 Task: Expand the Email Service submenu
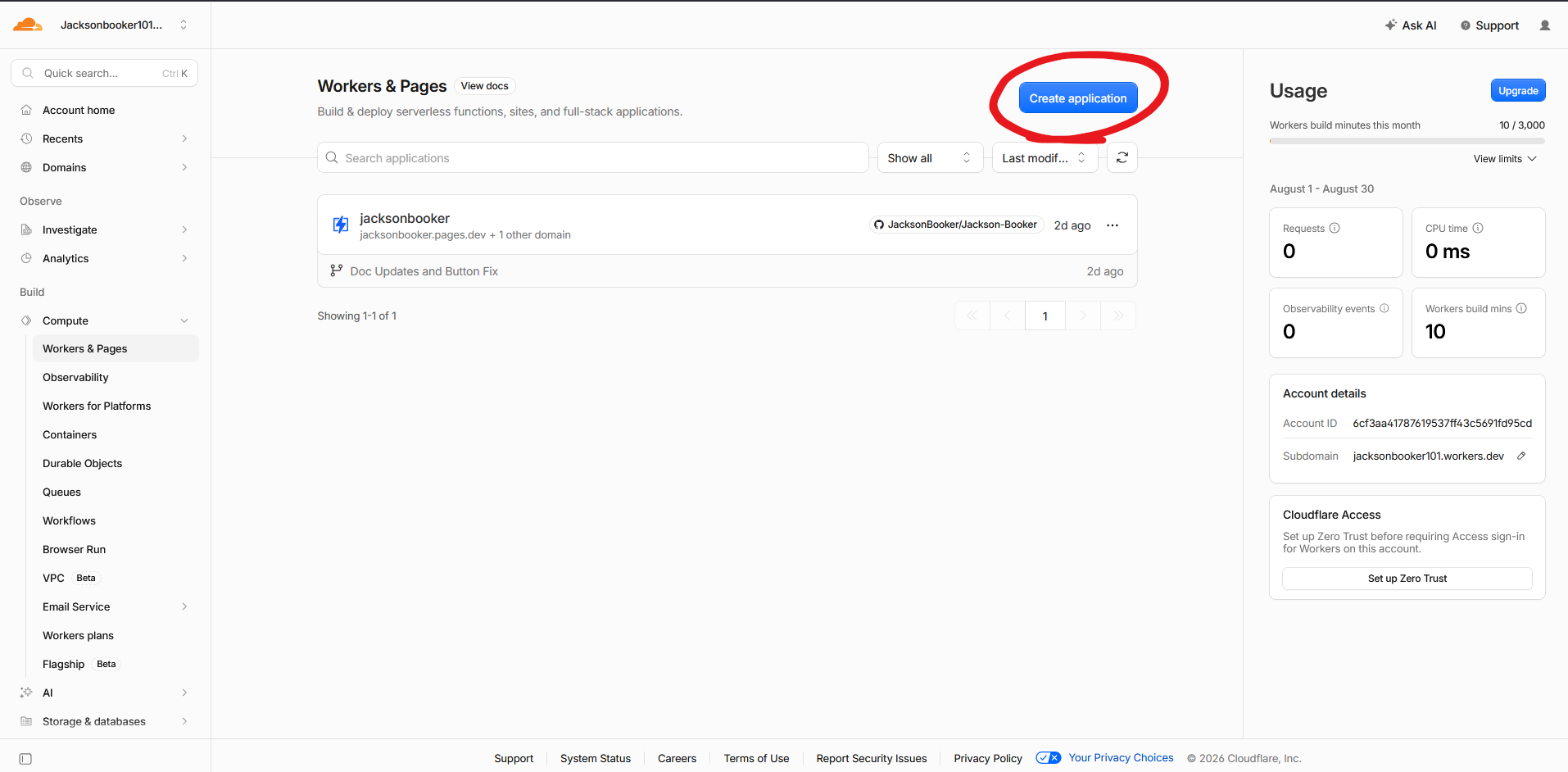coord(184,606)
